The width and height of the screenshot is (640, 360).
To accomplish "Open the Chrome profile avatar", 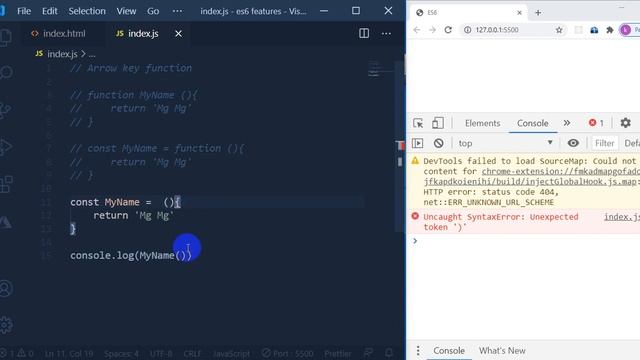I will point(625,30).
